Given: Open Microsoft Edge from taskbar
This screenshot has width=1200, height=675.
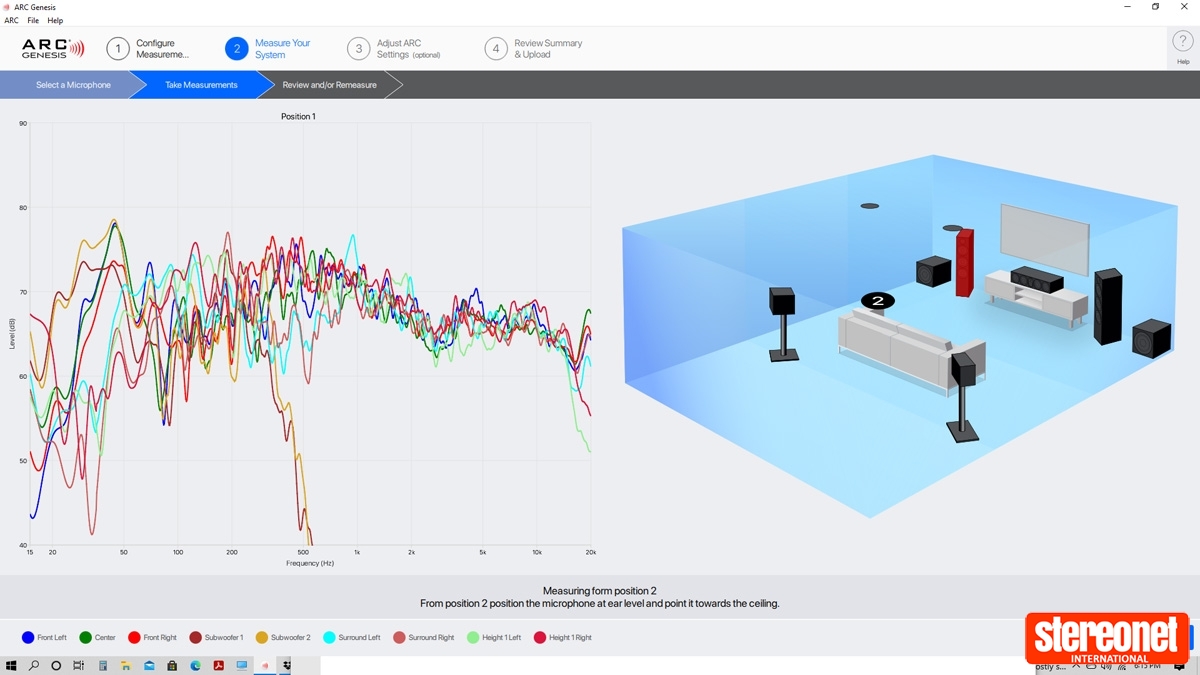Looking at the screenshot, I should (x=195, y=665).
